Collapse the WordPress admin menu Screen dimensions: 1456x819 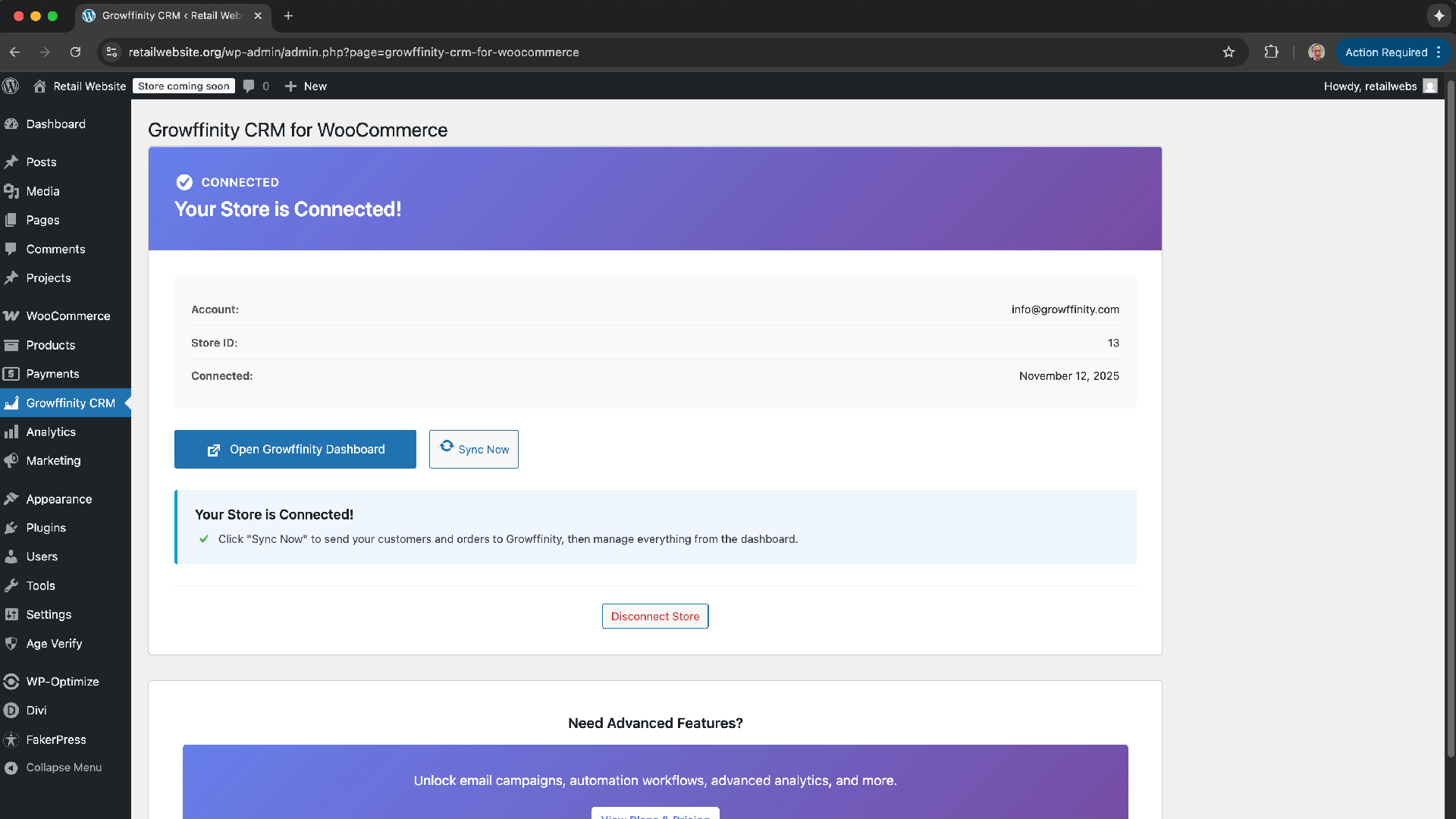tap(53, 767)
